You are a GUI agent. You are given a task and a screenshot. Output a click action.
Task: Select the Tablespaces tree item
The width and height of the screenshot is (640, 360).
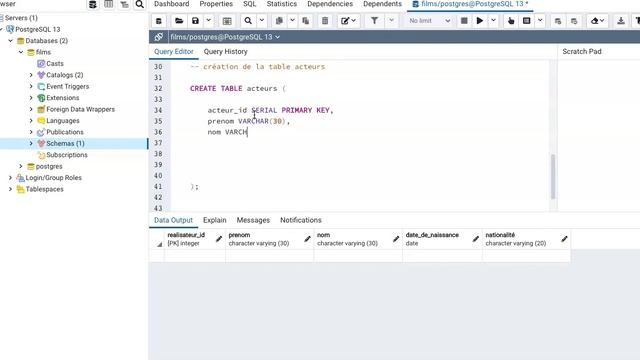point(44,189)
